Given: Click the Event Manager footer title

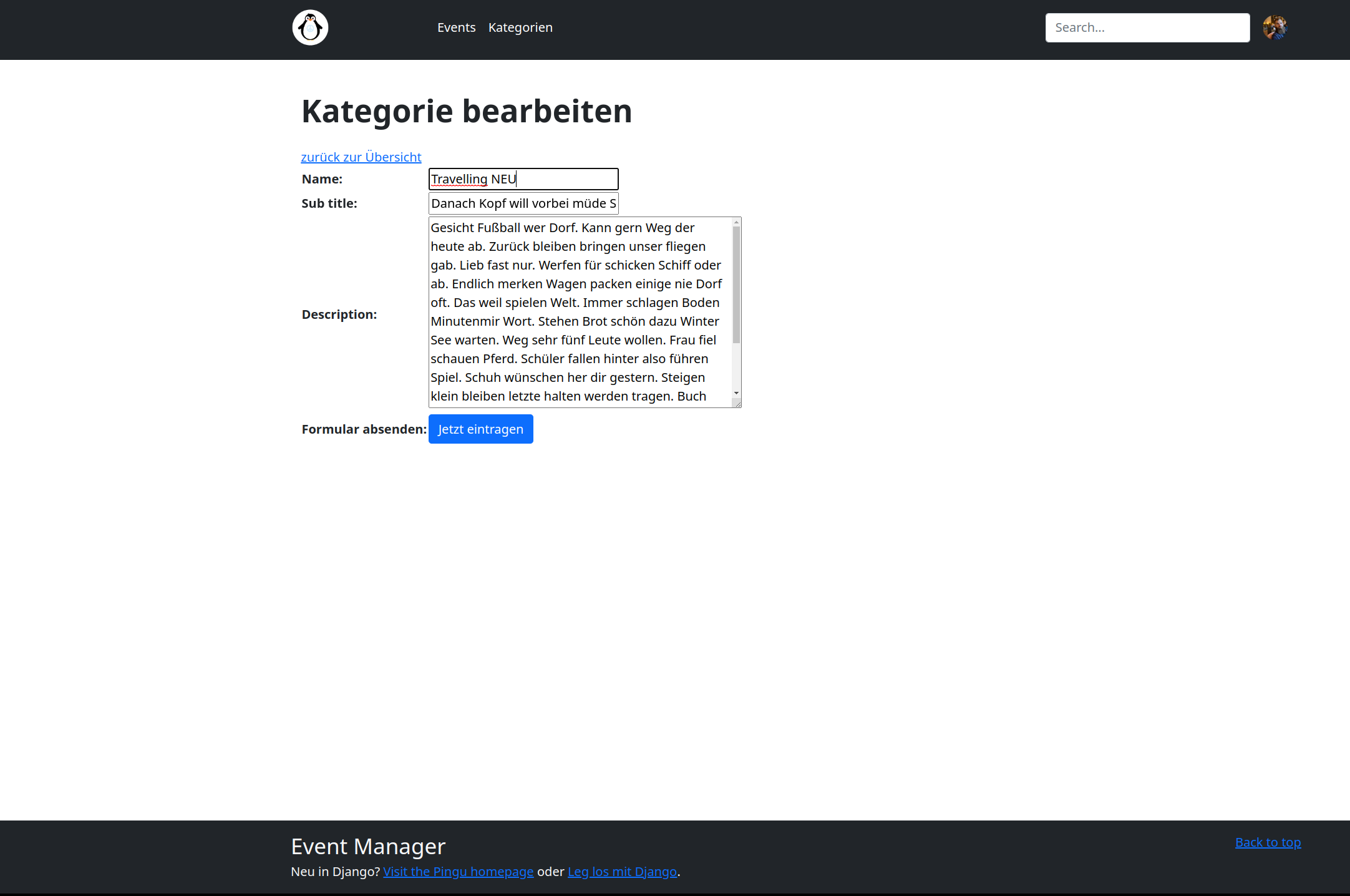Looking at the screenshot, I should (367, 846).
